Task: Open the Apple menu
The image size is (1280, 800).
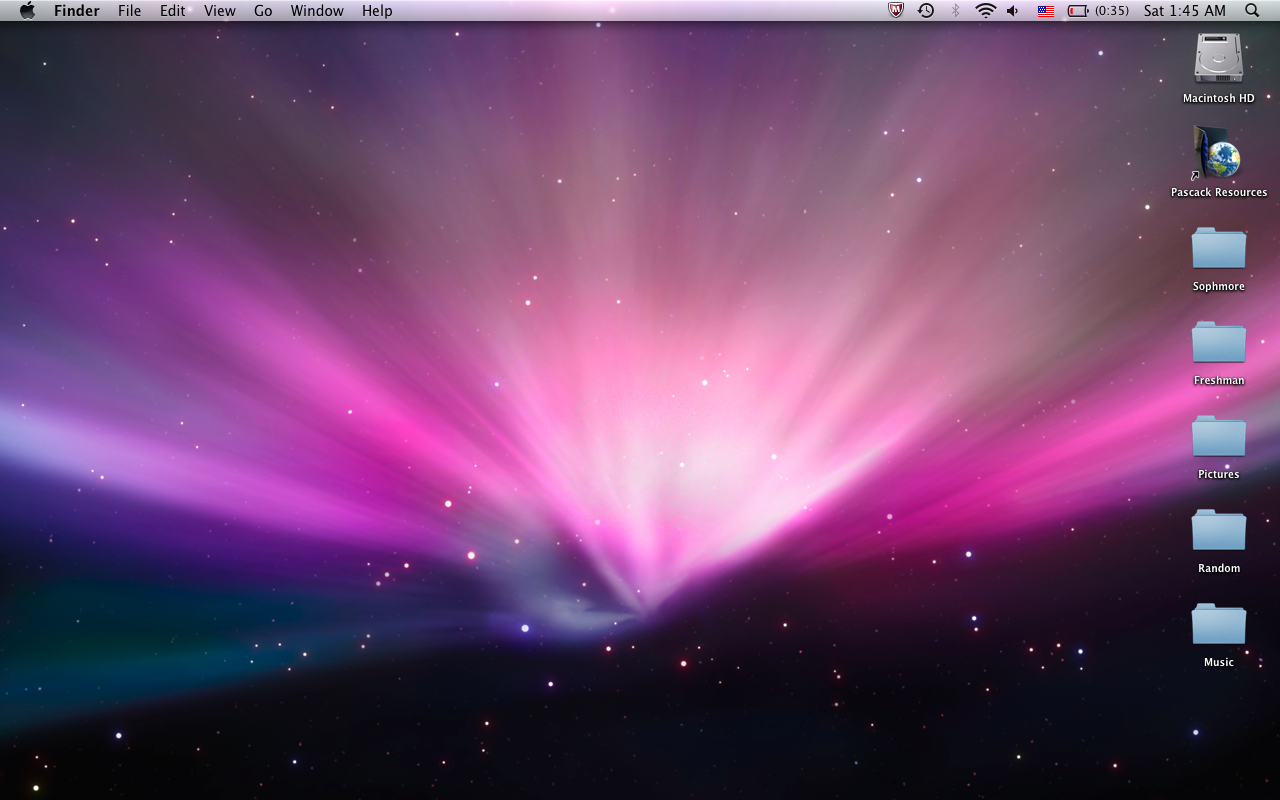Action: coord(27,10)
